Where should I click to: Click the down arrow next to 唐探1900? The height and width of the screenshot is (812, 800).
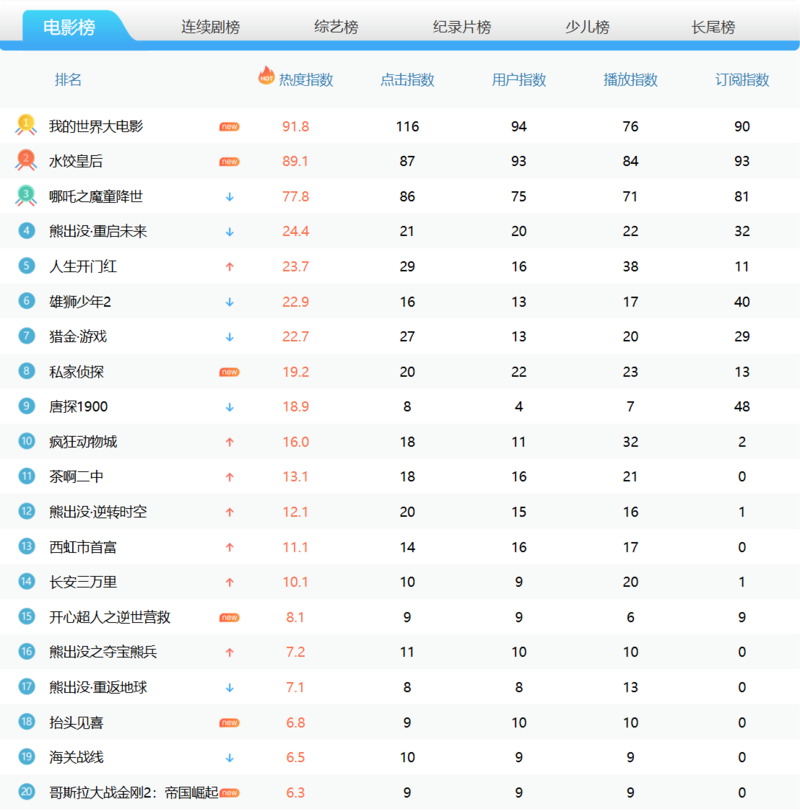(229, 407)
